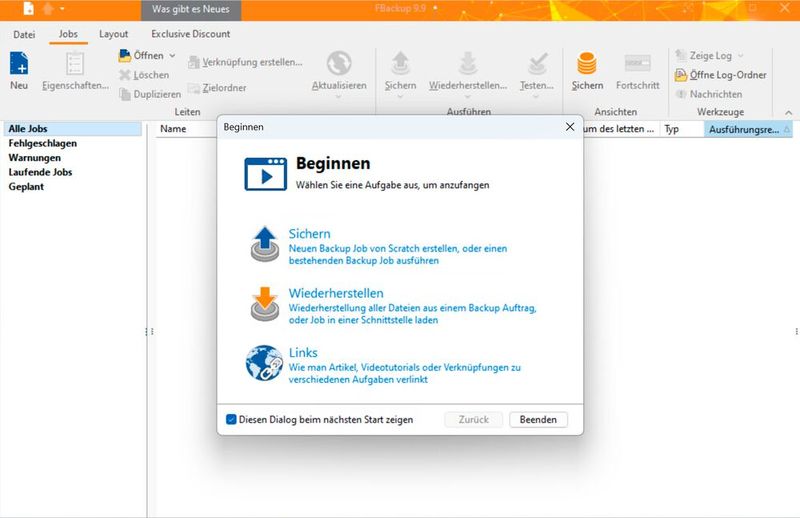Open the Exclusive Discount tab
Screen dimensions: 800x518
click(190, 34)
